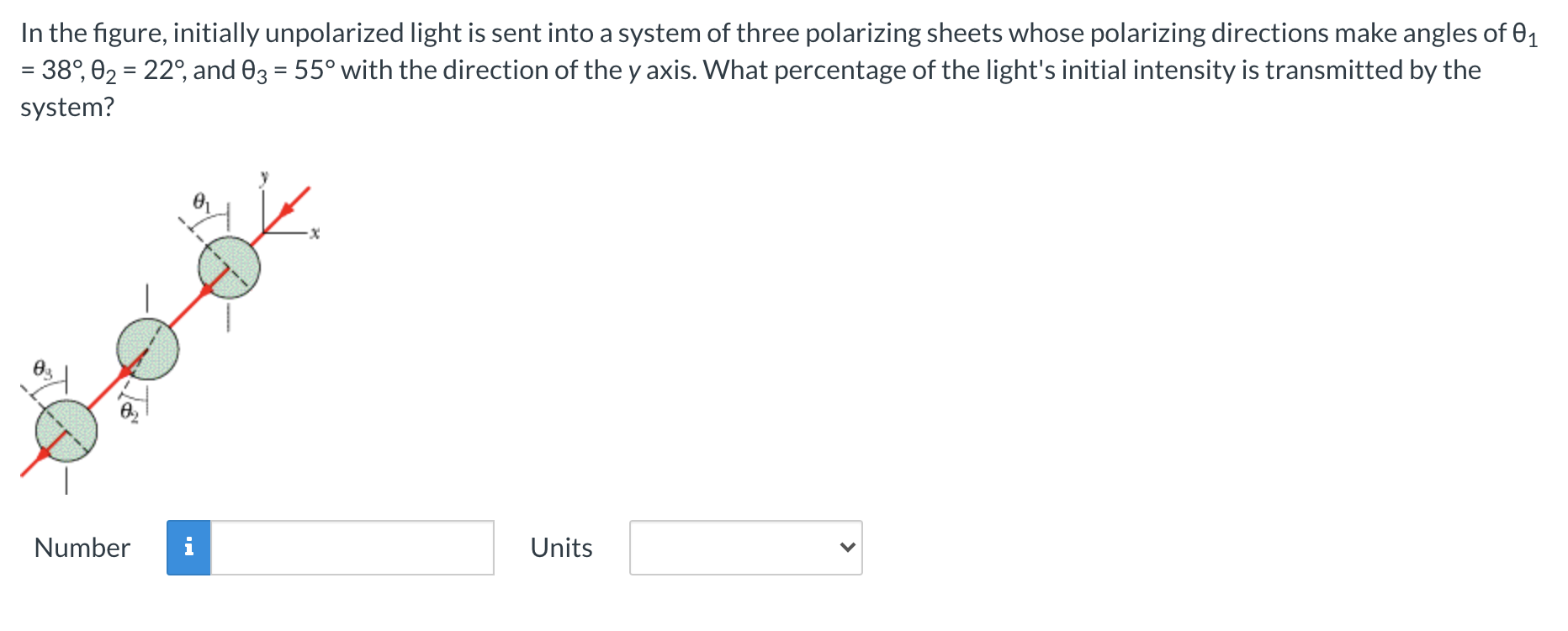
Task: Click the y axis label in the figure
Action: point(263,176)
